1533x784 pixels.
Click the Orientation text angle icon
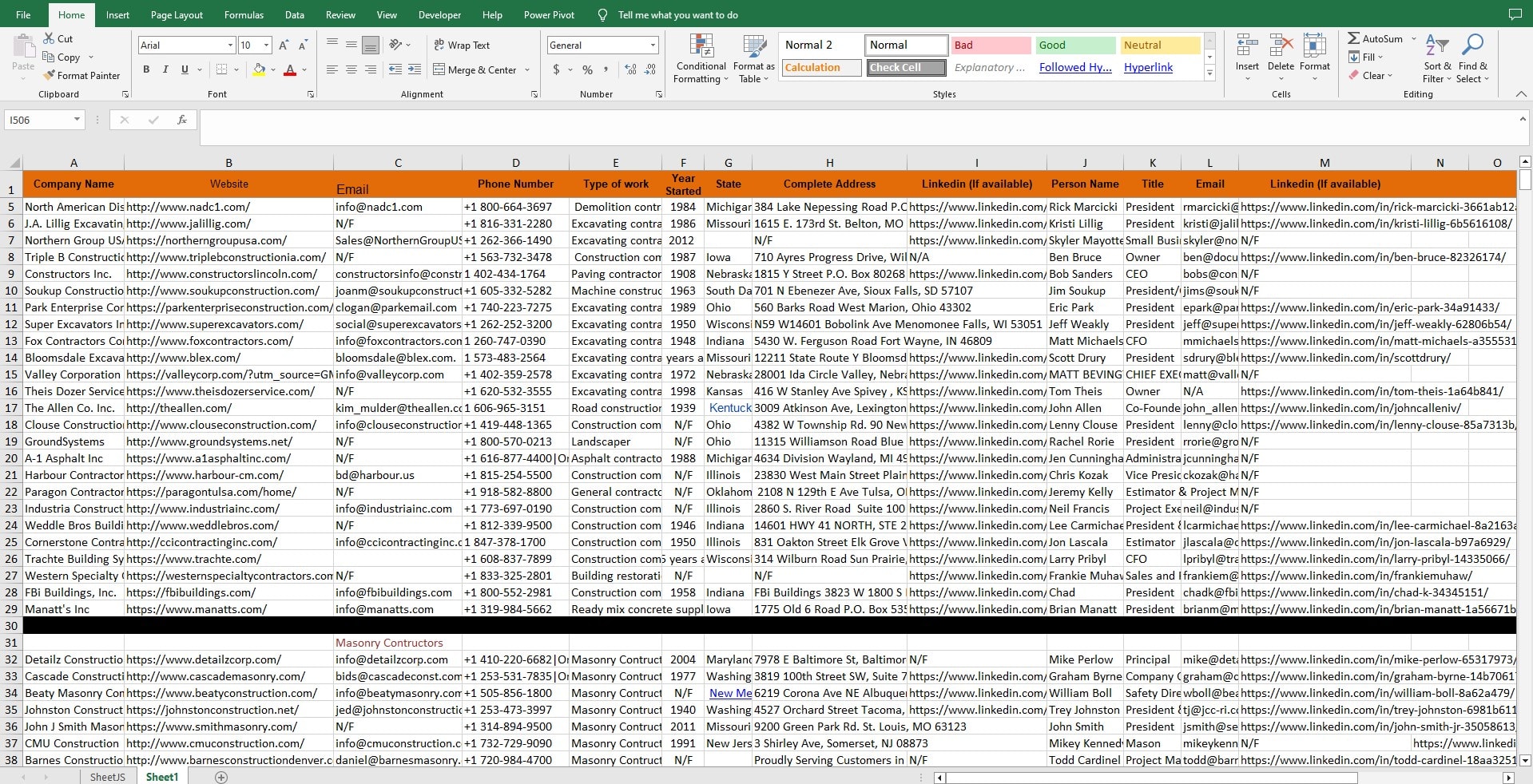395,45
